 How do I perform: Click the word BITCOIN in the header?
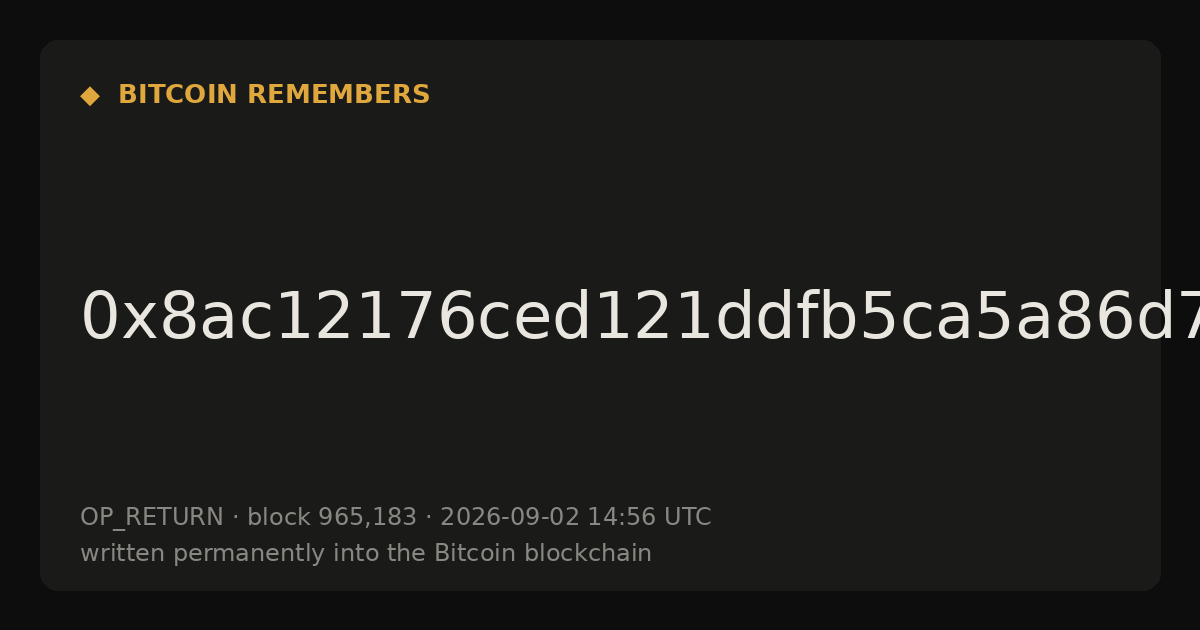click(179, 95)
